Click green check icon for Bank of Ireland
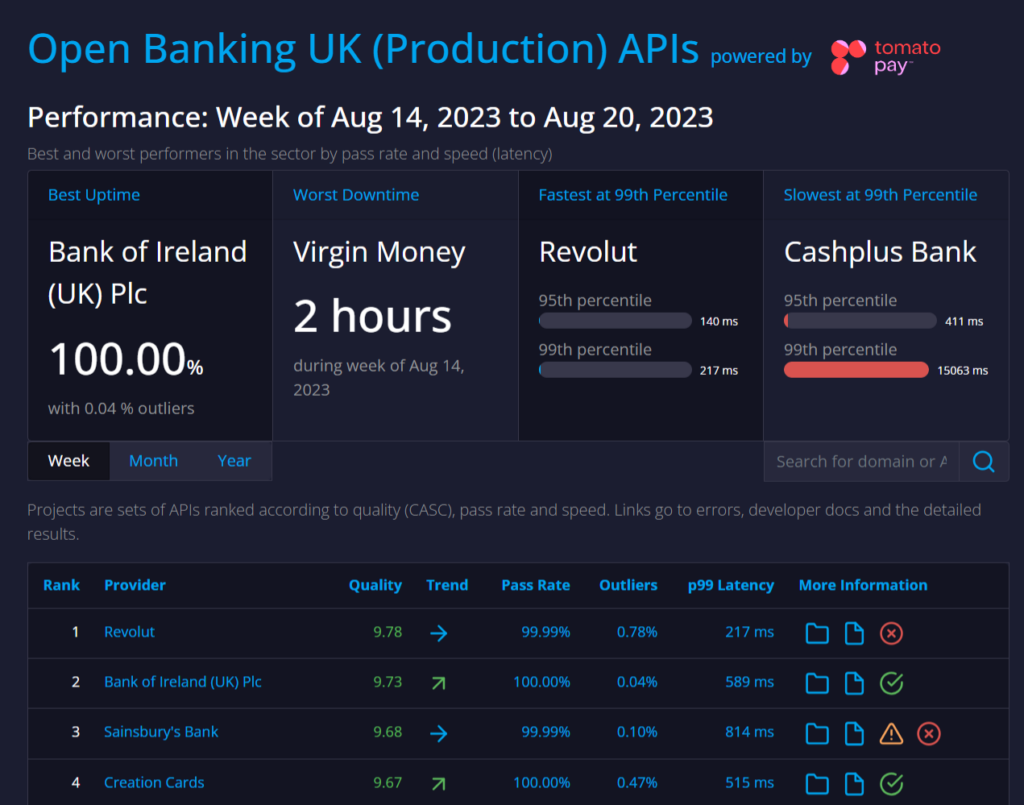The width and height of the screenshot is (1024, 805). 891,684
